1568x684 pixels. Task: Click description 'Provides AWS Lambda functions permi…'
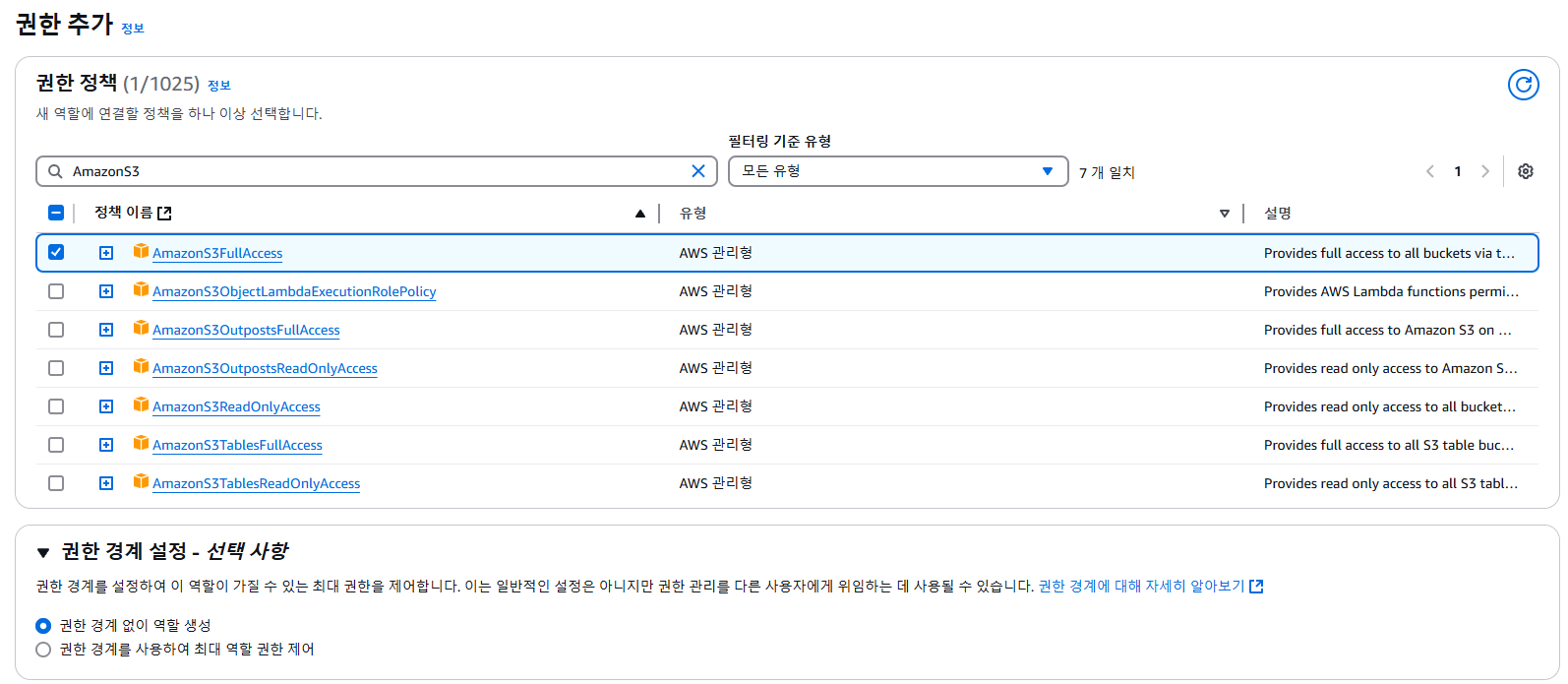[1391, 291]
